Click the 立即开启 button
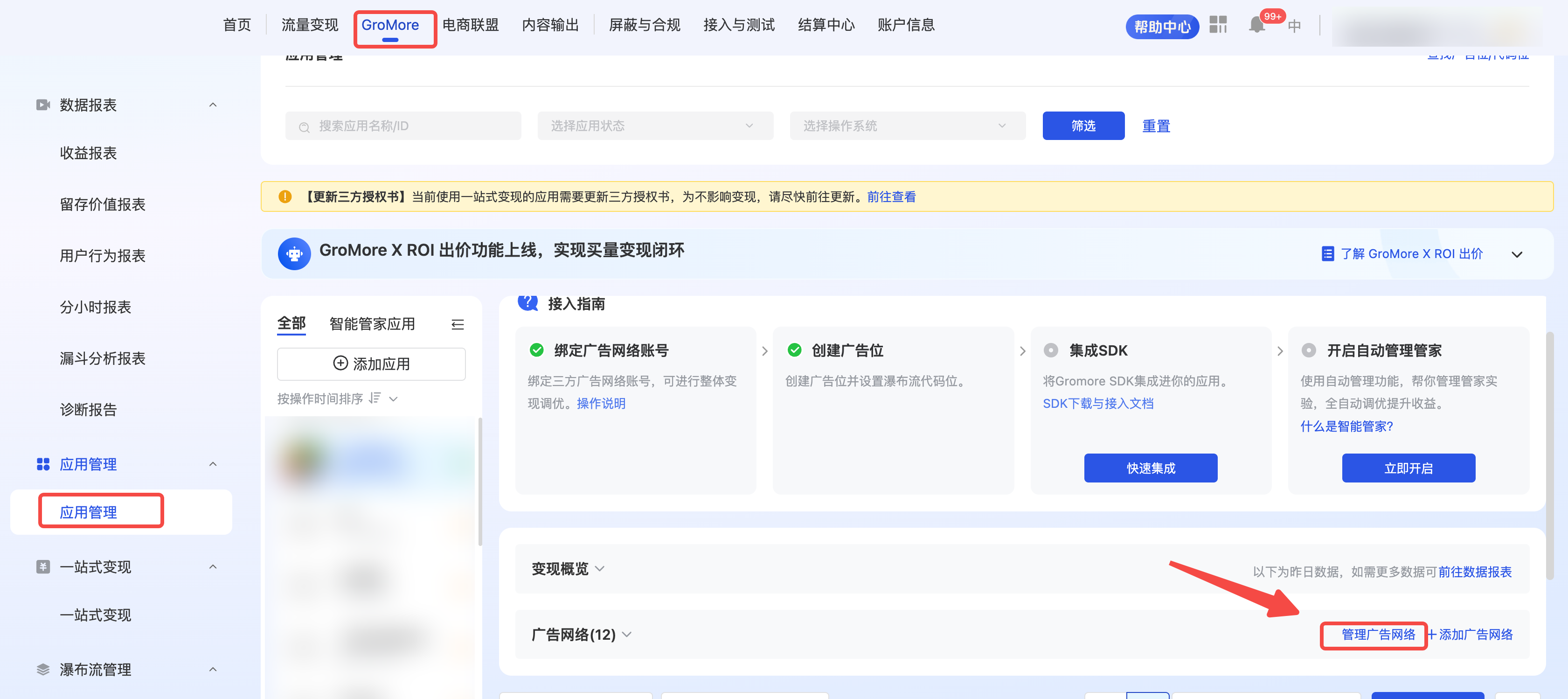The width and height of the screenshot is (1568, 699). (1408, 468)
